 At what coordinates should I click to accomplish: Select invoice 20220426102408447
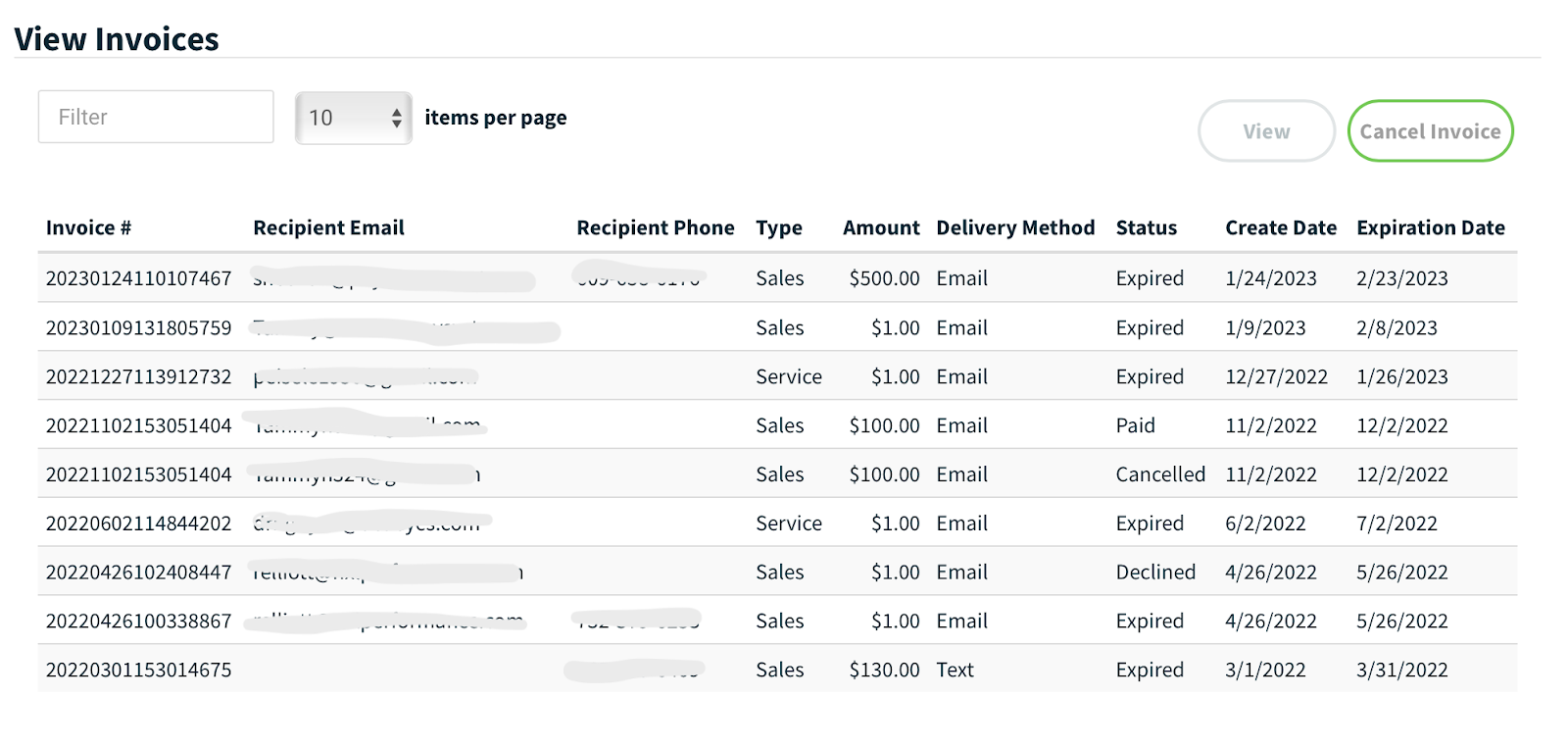click(139, 573)
